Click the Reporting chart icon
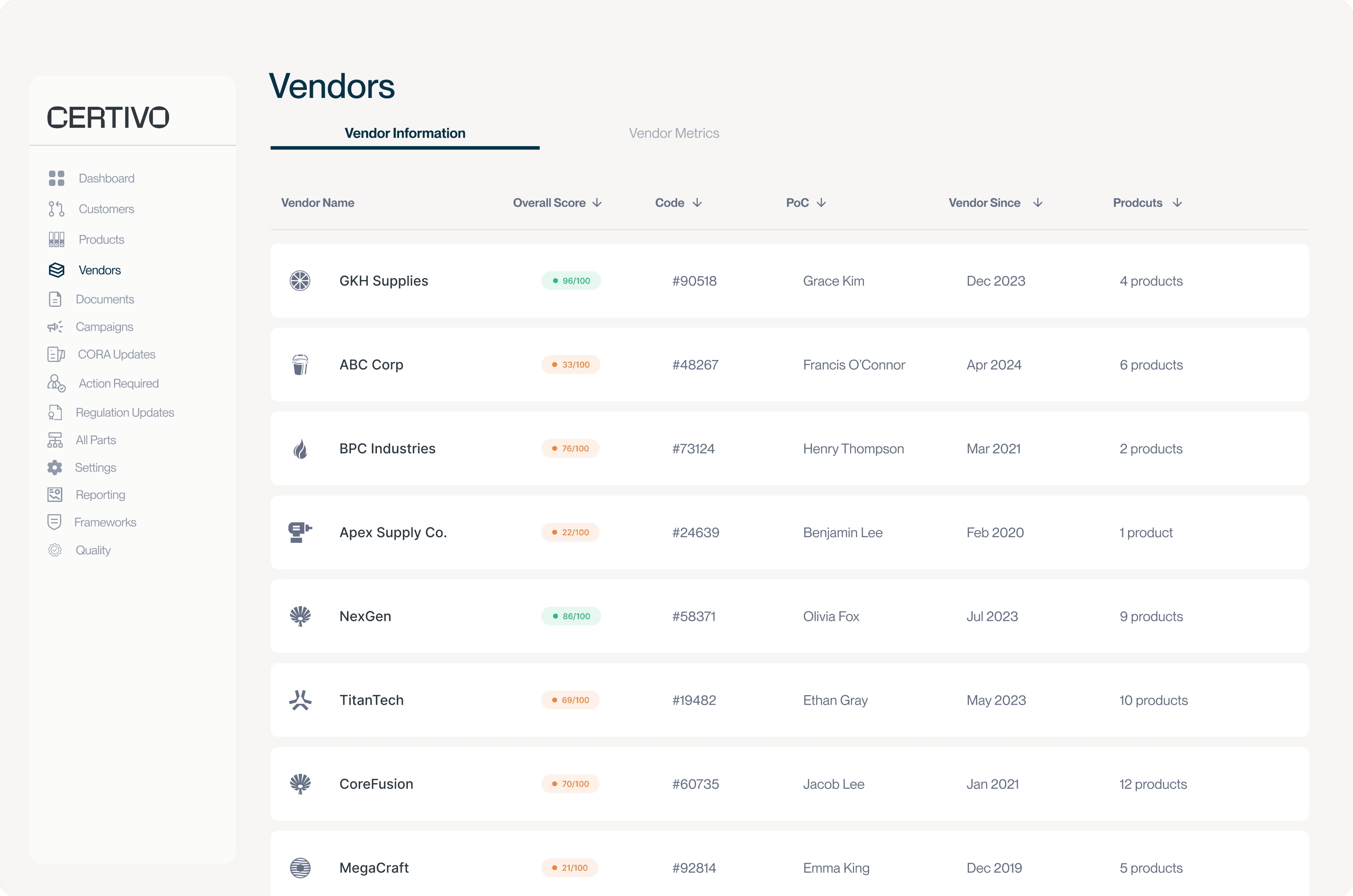Viewport: 1353px width, 896px height. click(x=55, y=495)
